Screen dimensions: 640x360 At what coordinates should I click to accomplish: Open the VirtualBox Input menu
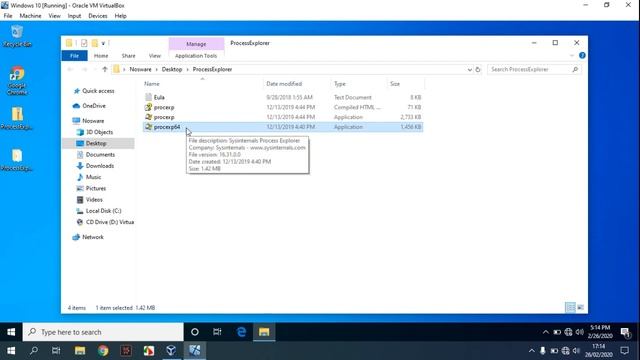coord(74,16)
